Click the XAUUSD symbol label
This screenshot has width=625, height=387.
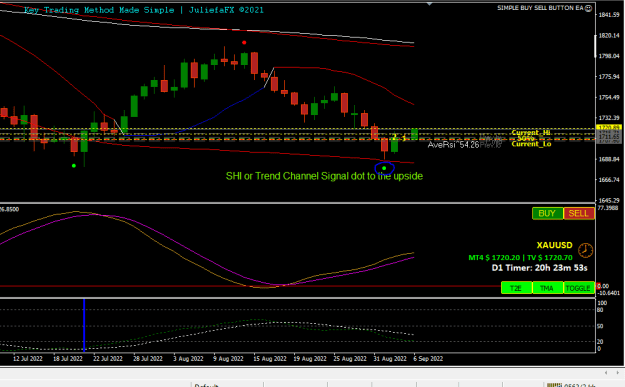pos(554,245)
